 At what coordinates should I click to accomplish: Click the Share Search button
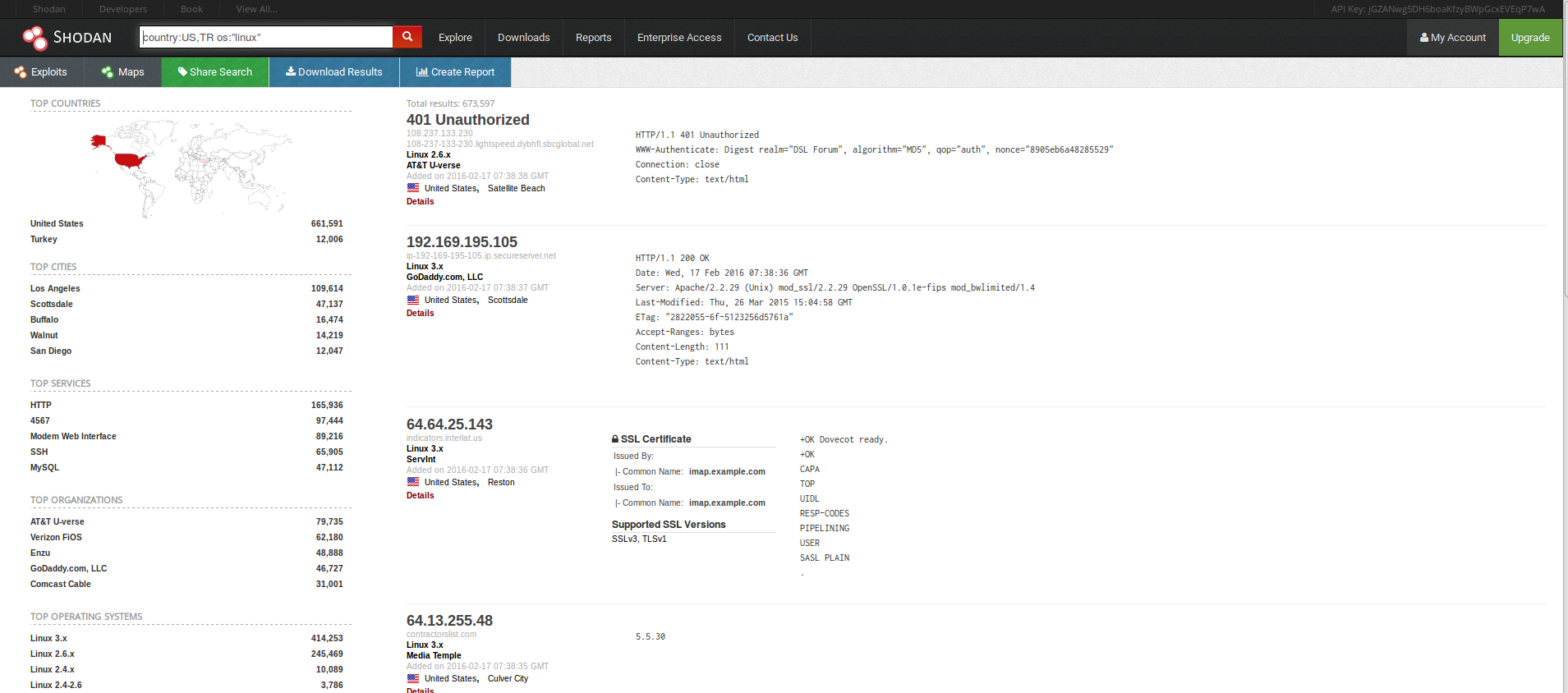[x=215, y=72]
